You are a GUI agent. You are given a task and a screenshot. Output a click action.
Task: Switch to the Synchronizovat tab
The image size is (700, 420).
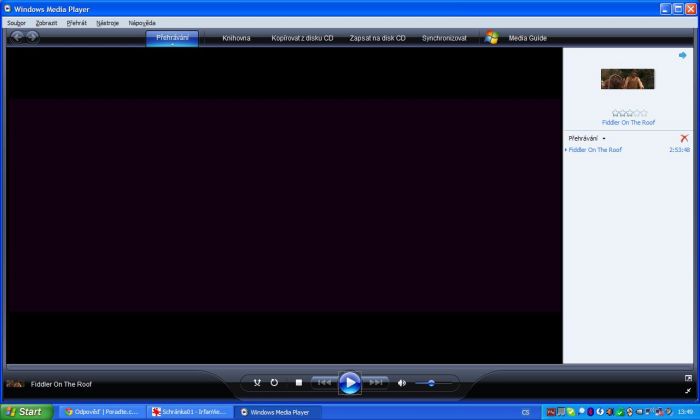click(444, 38)
